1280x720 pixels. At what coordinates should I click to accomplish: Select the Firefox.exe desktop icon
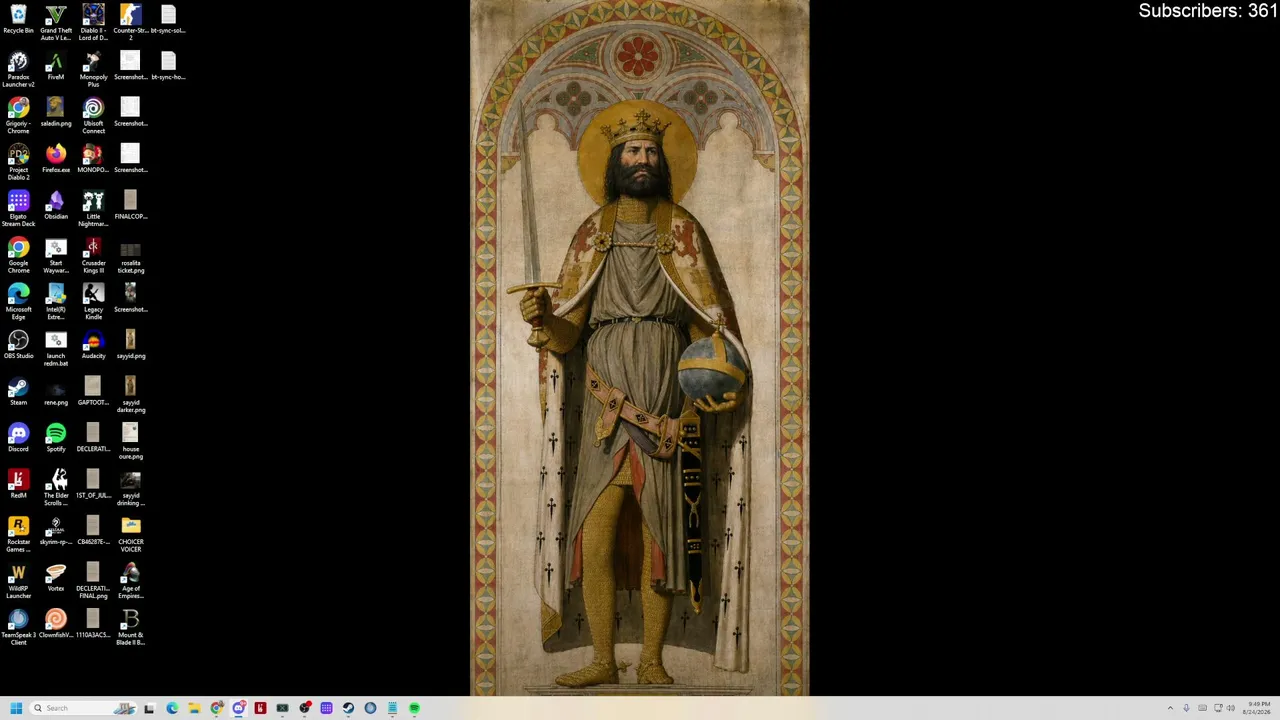click(56, 158)
